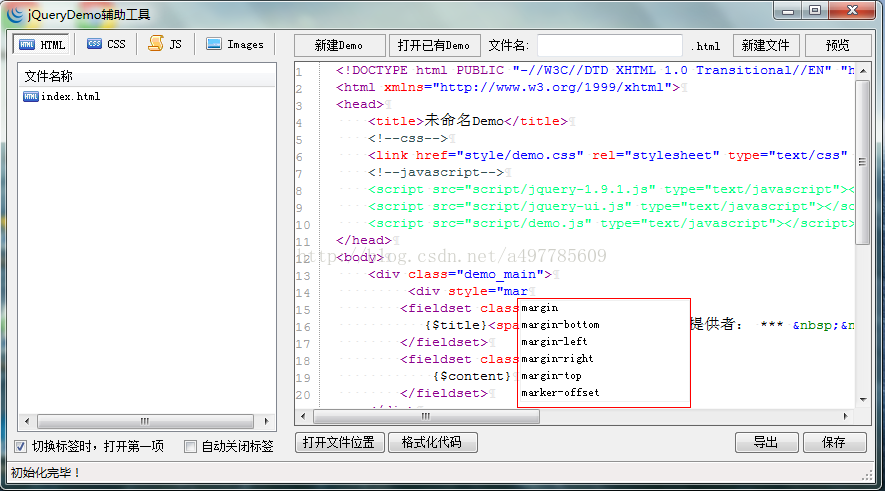Viewport: 885px width, 491px height.
Task: Click the code editor vertical scrollbar thumb
Action: 862,162
